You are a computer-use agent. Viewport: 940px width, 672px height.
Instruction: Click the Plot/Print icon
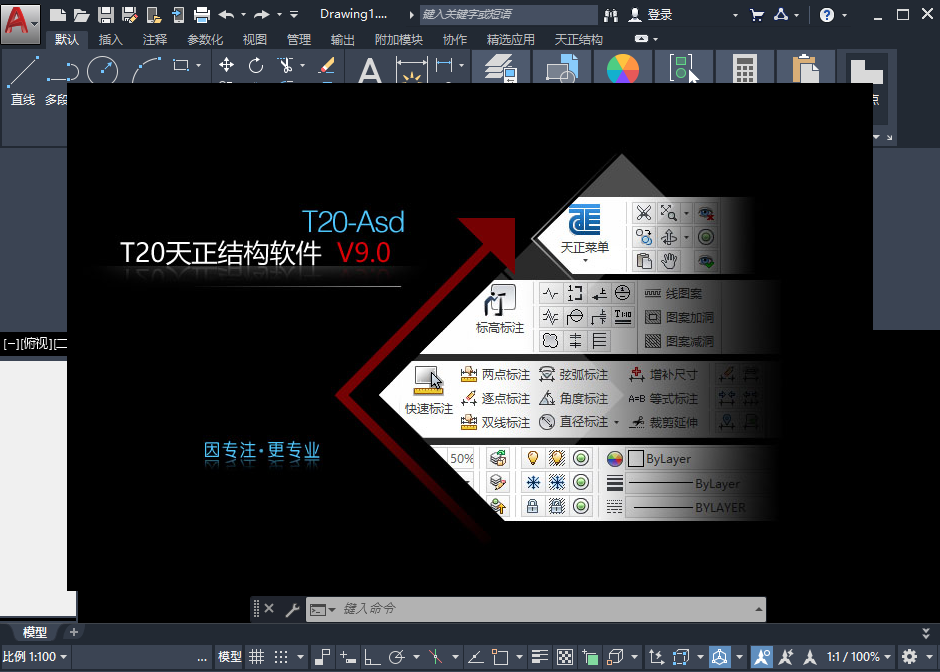click(202, 15)
